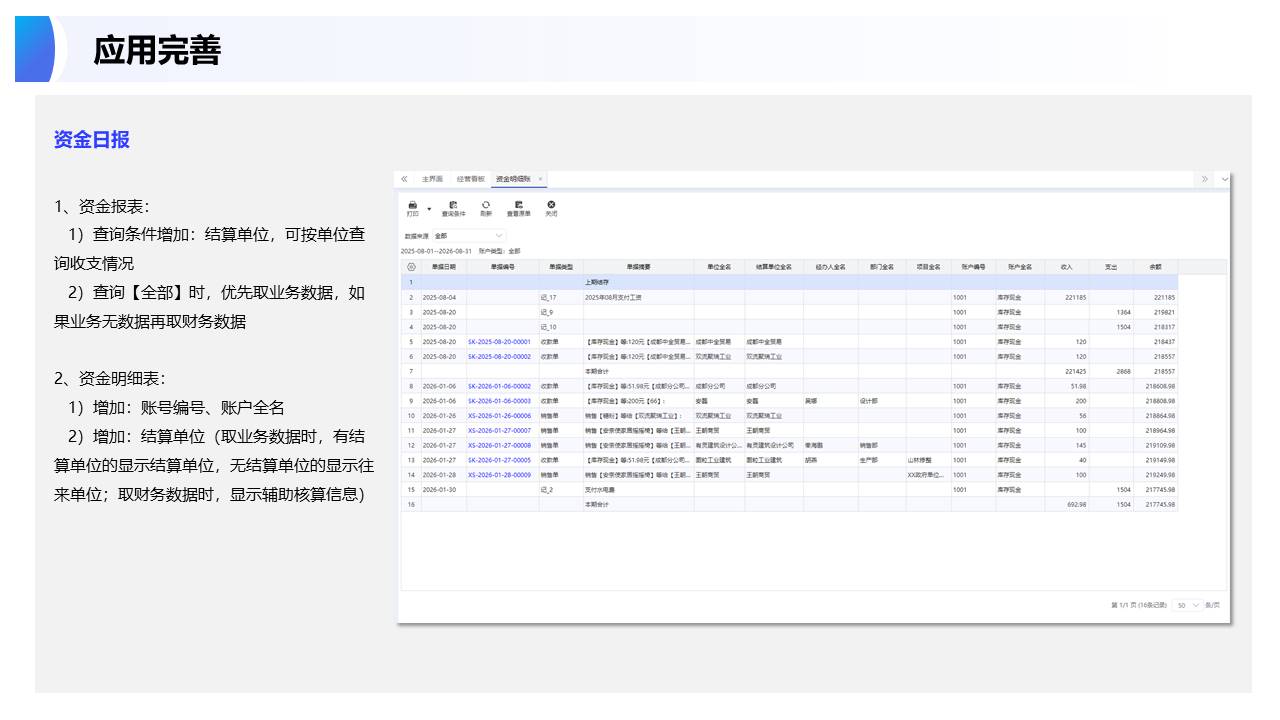Viewport: 1280px width, 720px height.
Task: Expand the print options dropdown arrow
Action: (429, 209)
